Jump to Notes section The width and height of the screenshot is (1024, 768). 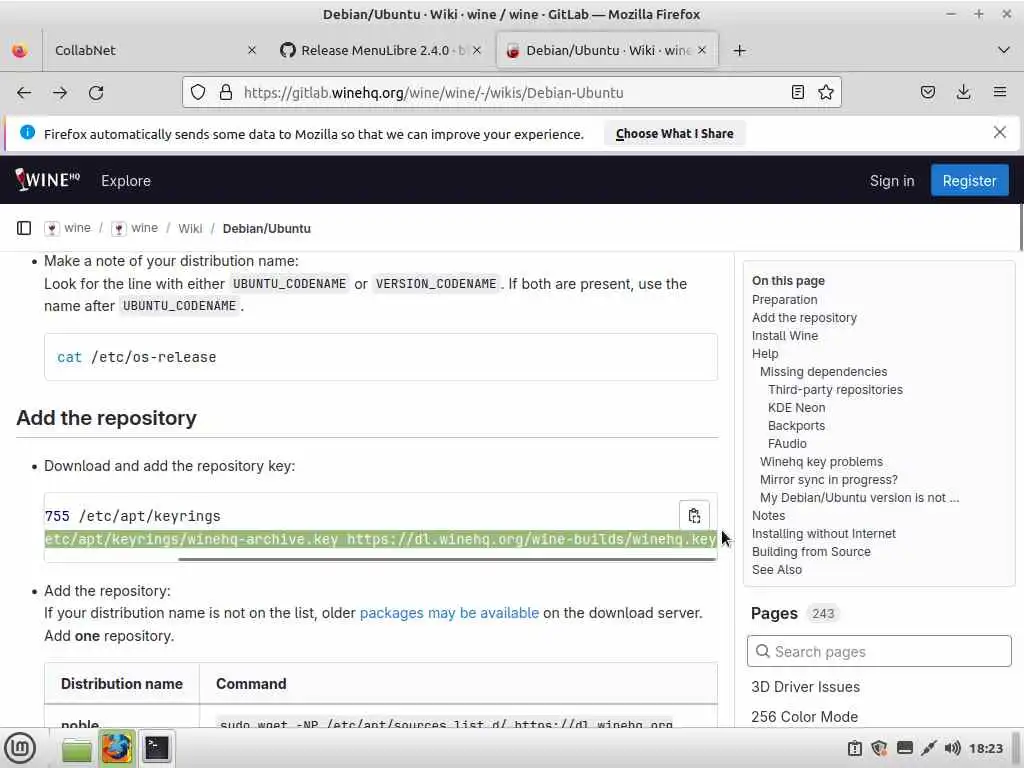[768, 516]
